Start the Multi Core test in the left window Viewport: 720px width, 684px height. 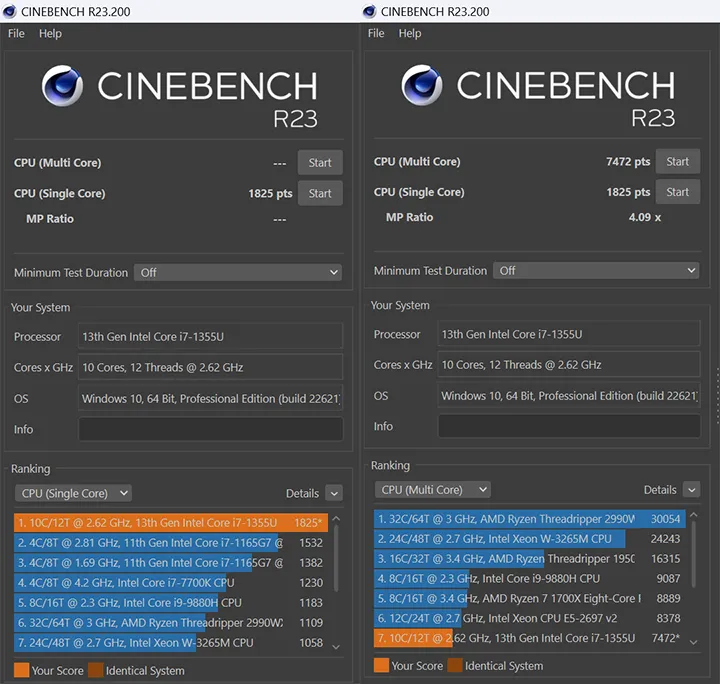tap(320, 163)
